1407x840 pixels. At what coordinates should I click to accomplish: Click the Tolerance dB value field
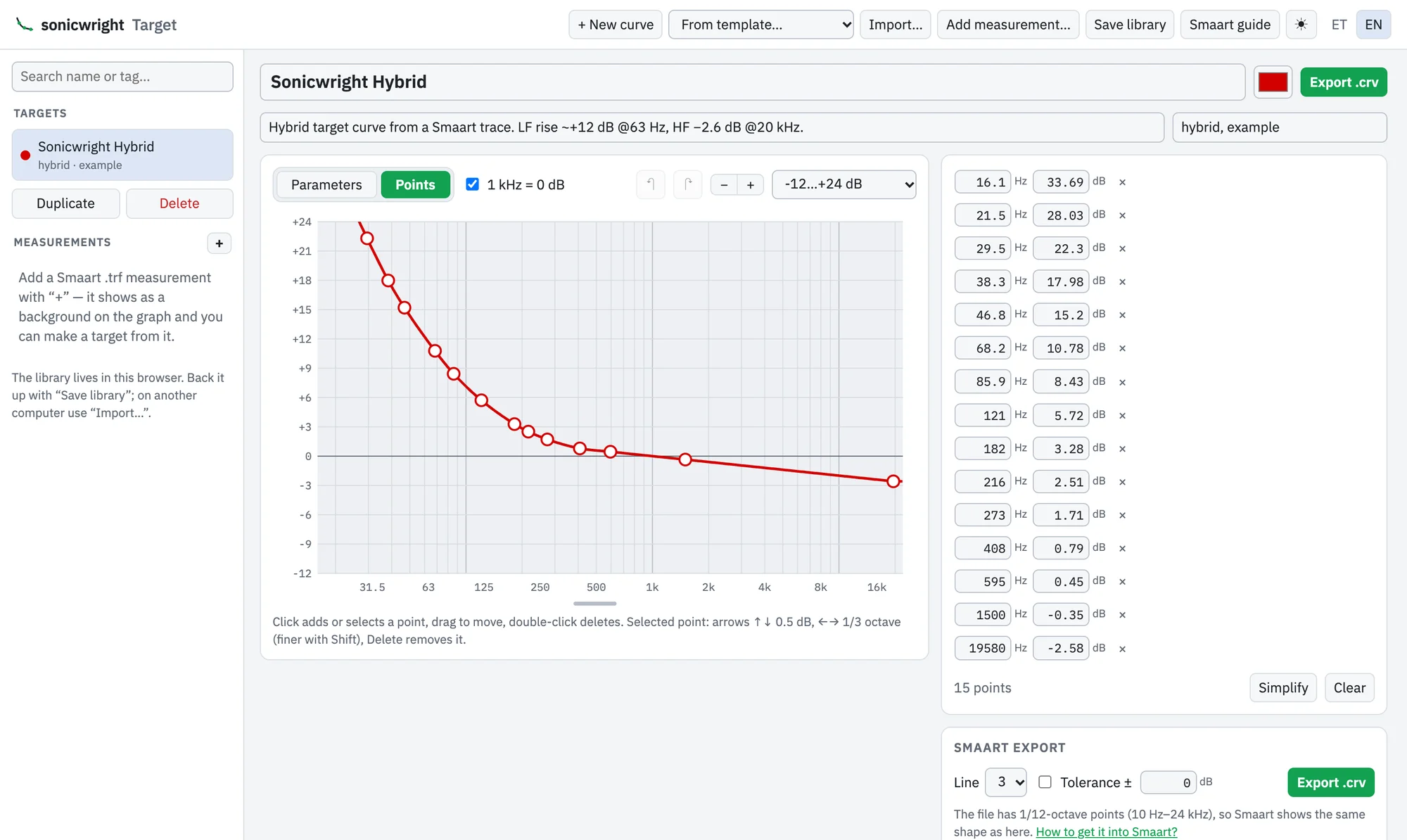(x=1168, y=782)
